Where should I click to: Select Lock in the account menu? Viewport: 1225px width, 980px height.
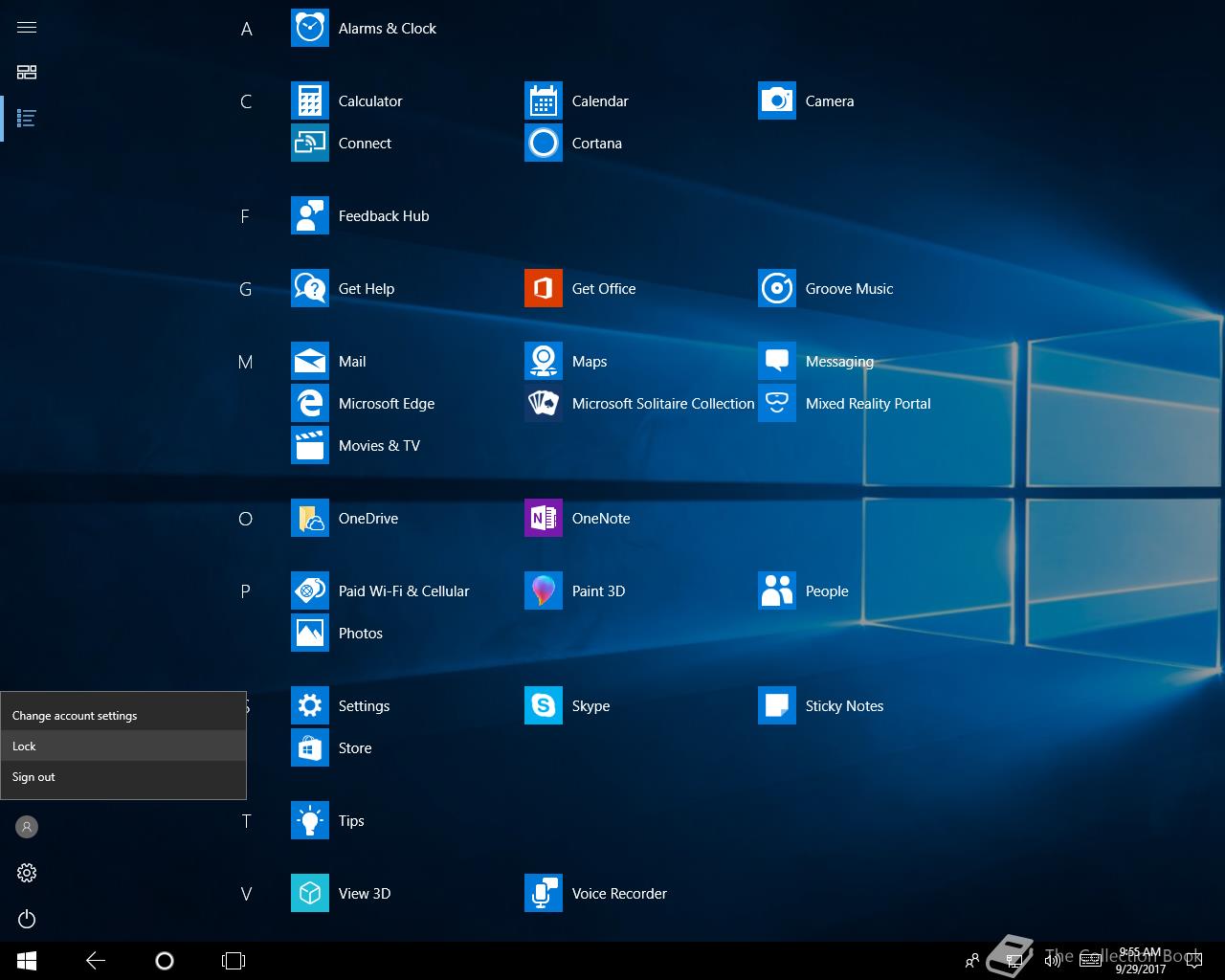point(123,746)
